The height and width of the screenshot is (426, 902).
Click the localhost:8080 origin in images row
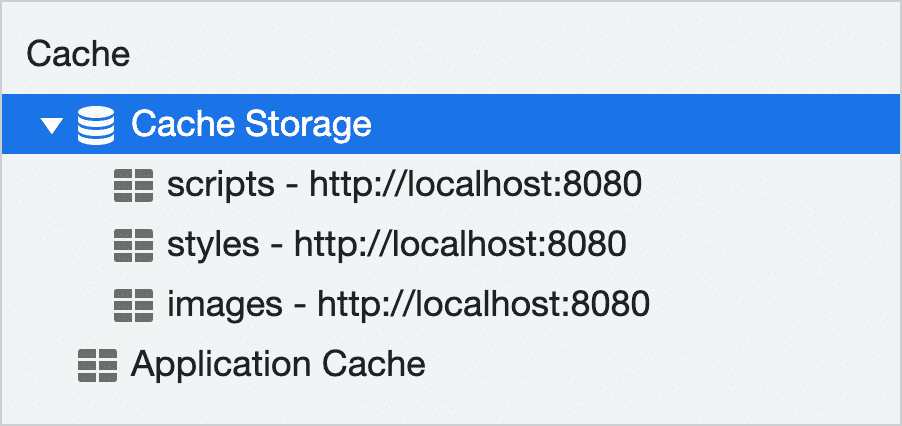[486, 303]
